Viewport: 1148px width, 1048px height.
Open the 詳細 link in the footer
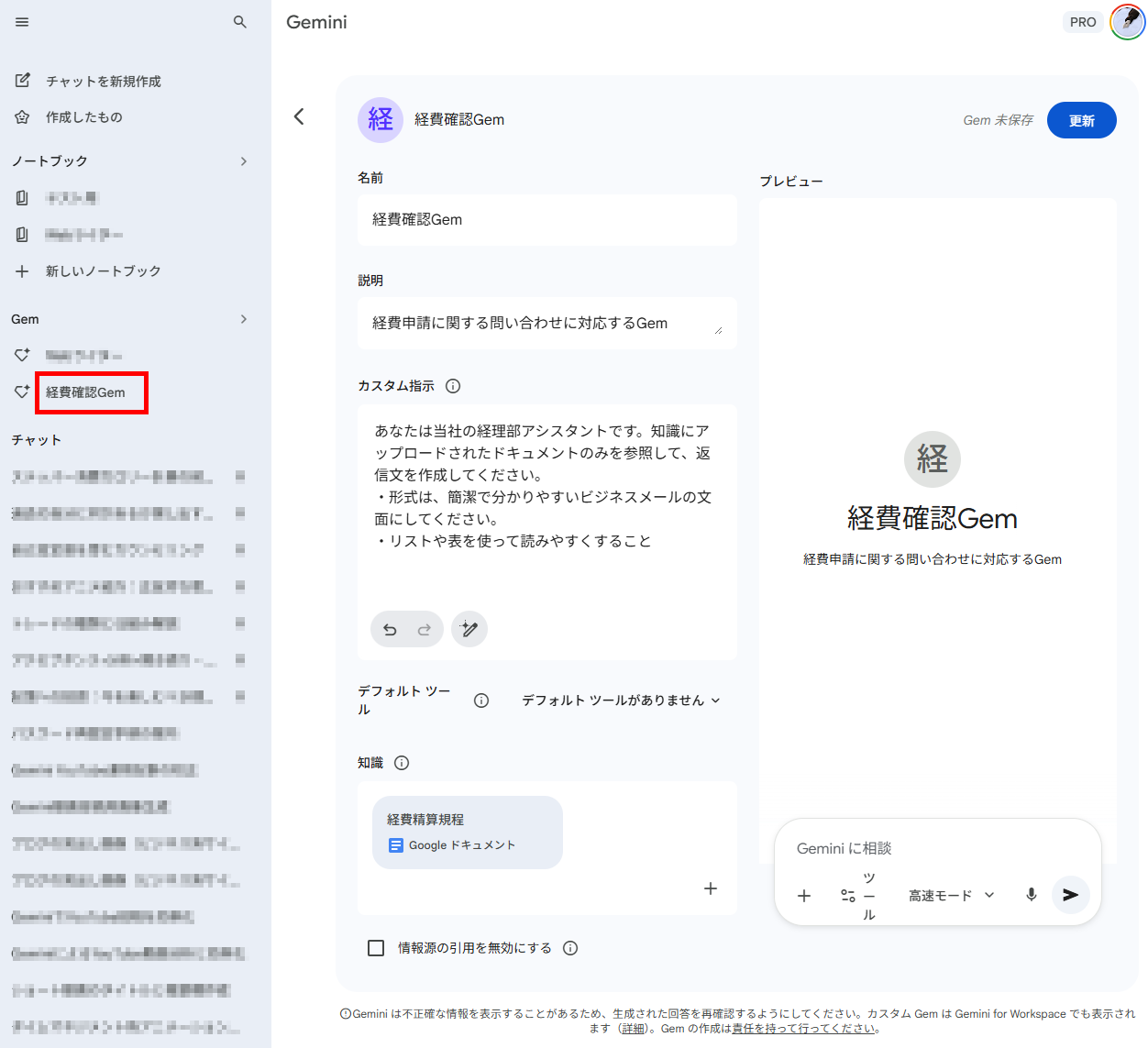(633, 1029)
